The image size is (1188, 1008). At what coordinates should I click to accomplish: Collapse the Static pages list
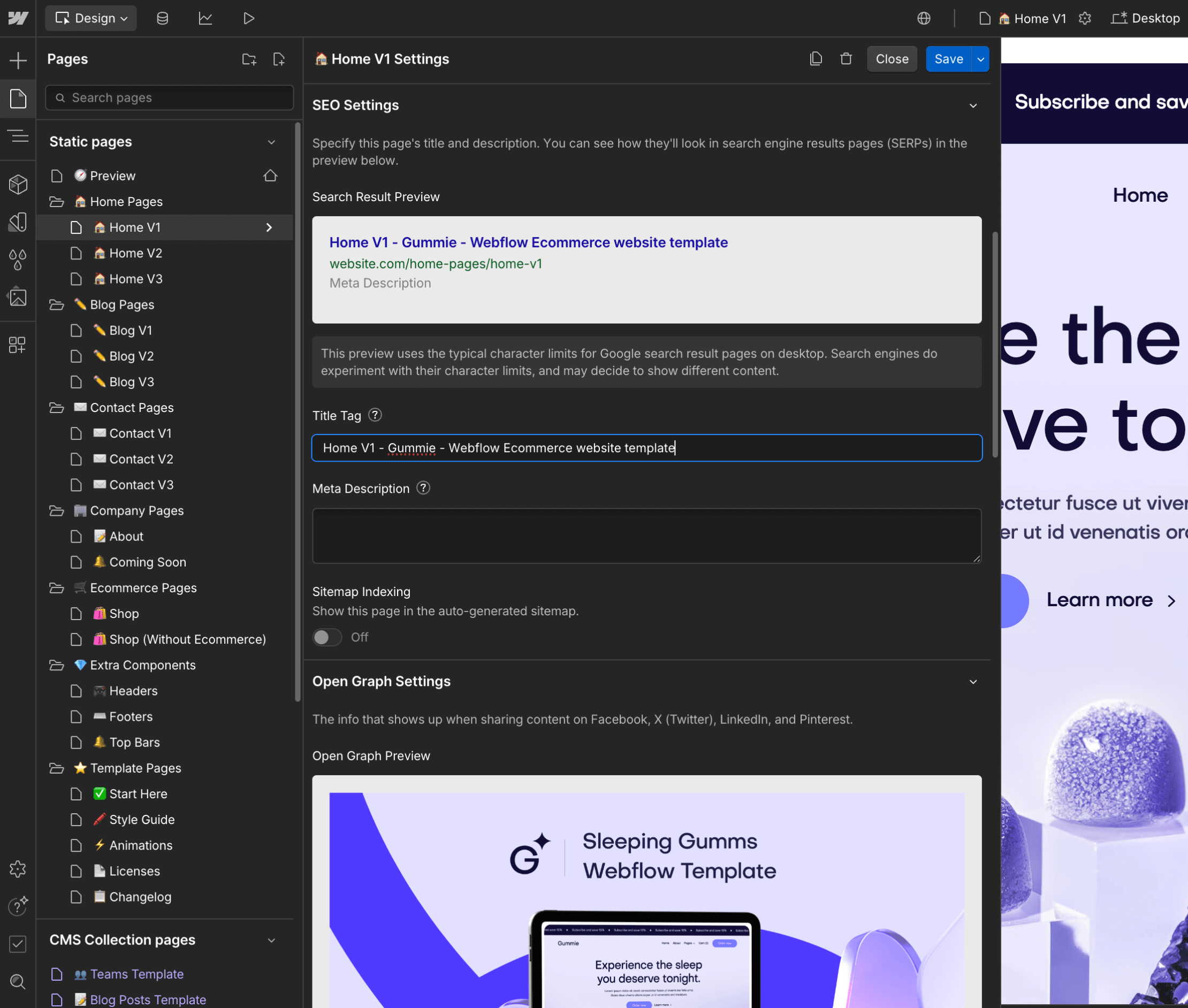(x=271, y=142)
